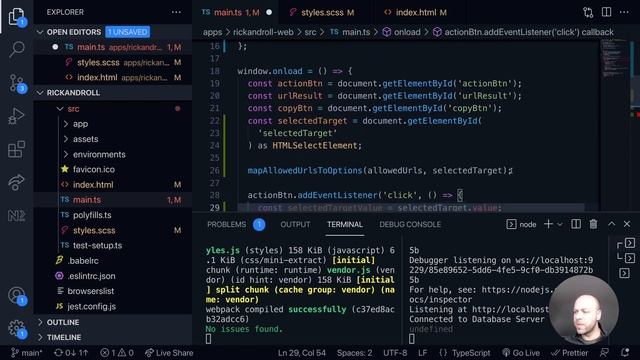Open editor More Actions ellipsis
Viewport: 640px width, 360px height.
(624, 12)
